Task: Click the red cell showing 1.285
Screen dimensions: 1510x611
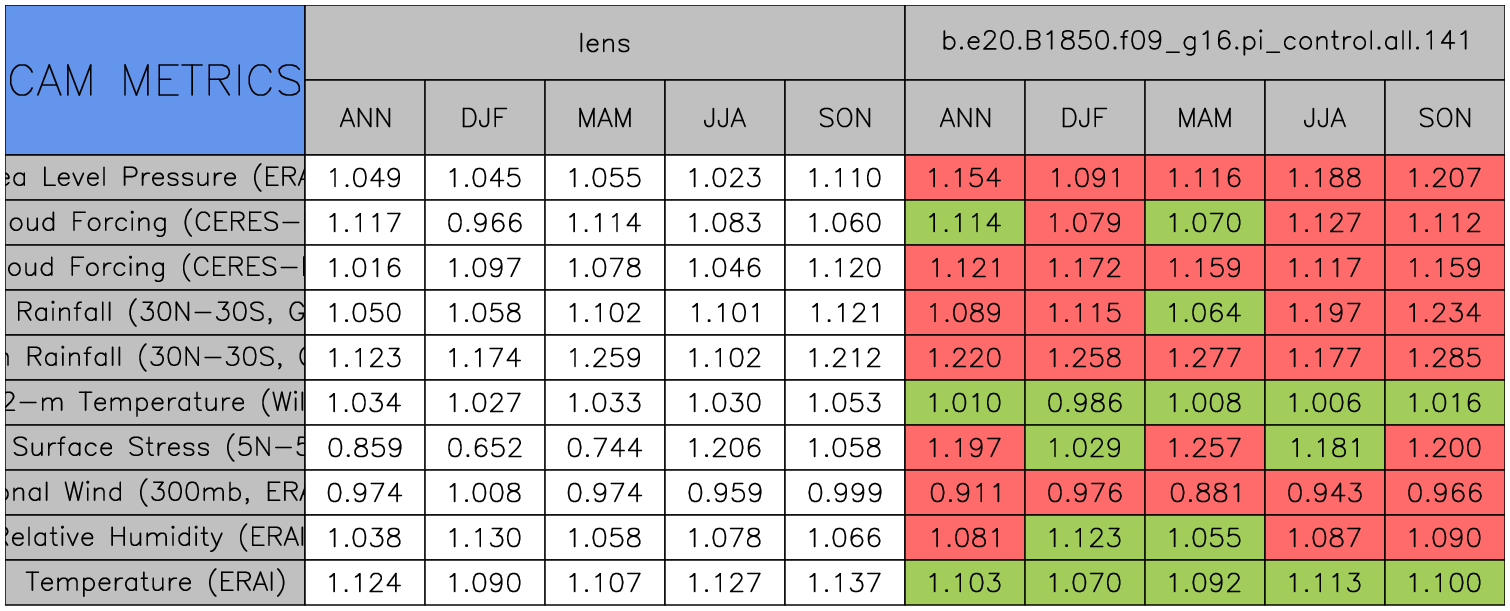Action: 1445,358
